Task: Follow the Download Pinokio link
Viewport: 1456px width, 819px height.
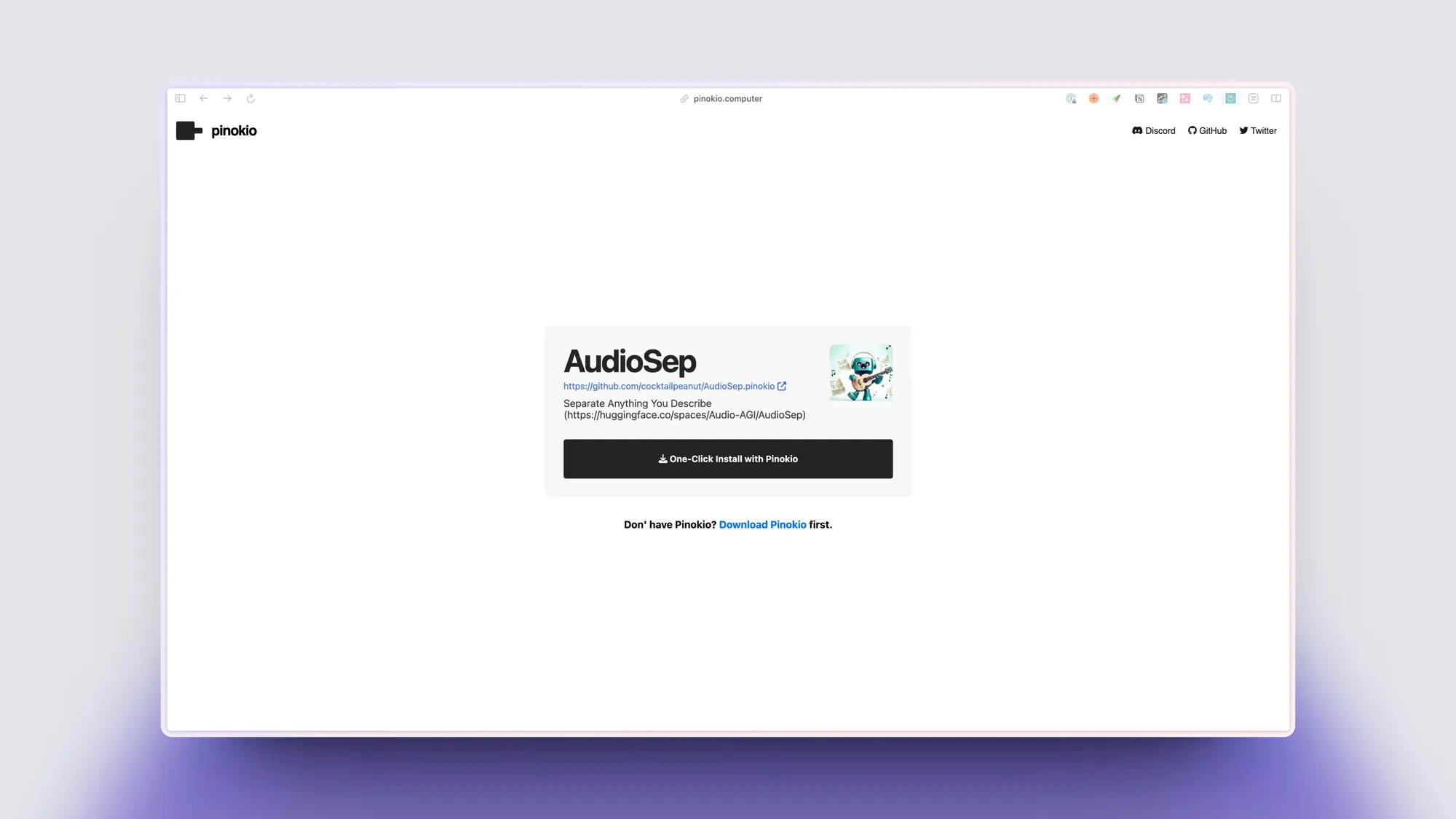Action: tap(762, 525)
